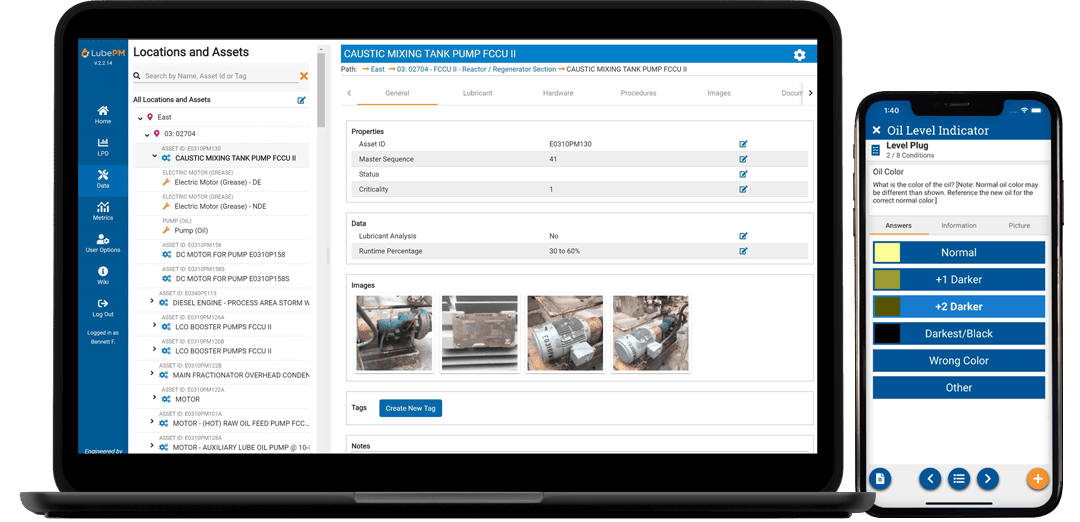The width and height of the screenshot is (1080, 522).
Task: Follow the East breadcrumb link
Action: 377,70
